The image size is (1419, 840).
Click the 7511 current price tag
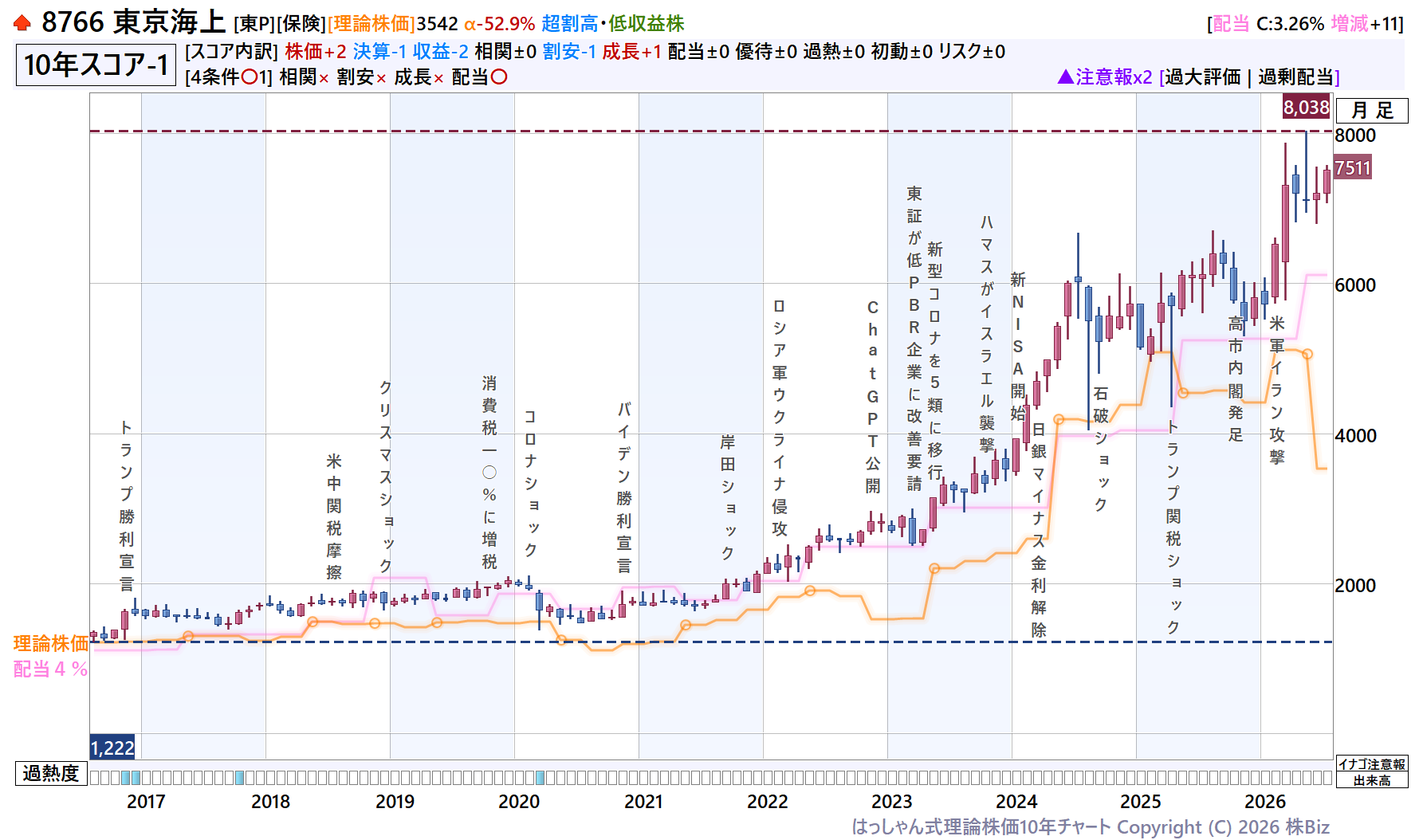(1353, 168)
